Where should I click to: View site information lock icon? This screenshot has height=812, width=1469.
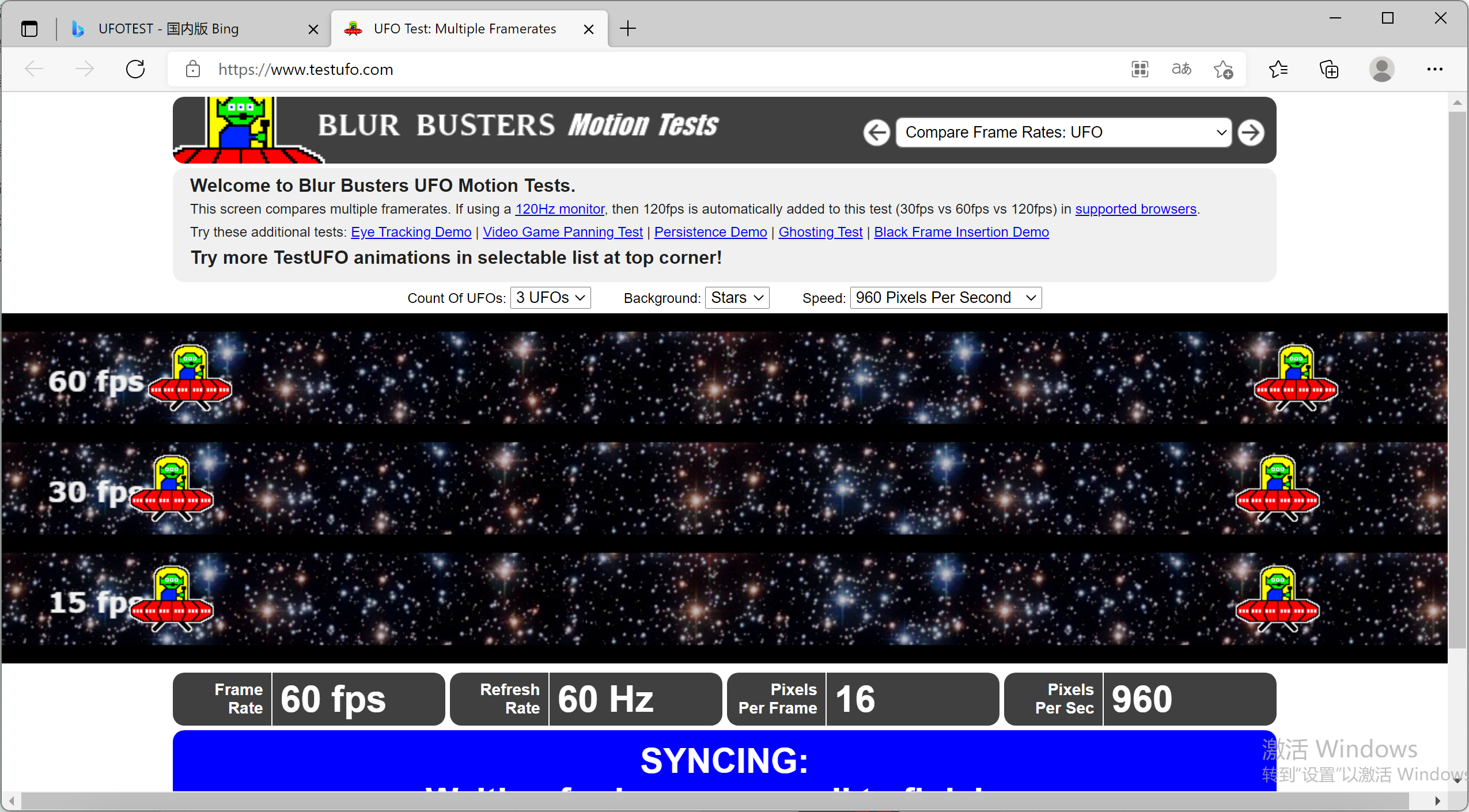(x=193, y=69)
